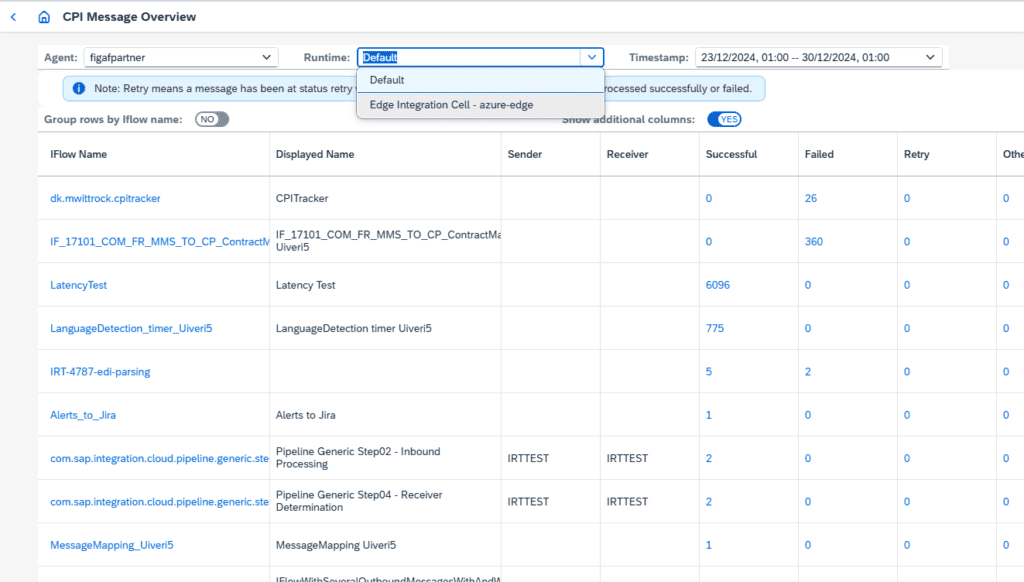Click the info icon in the note banner
The height and width of the screenshot is (582, 1024).
[x=78, y=88]
